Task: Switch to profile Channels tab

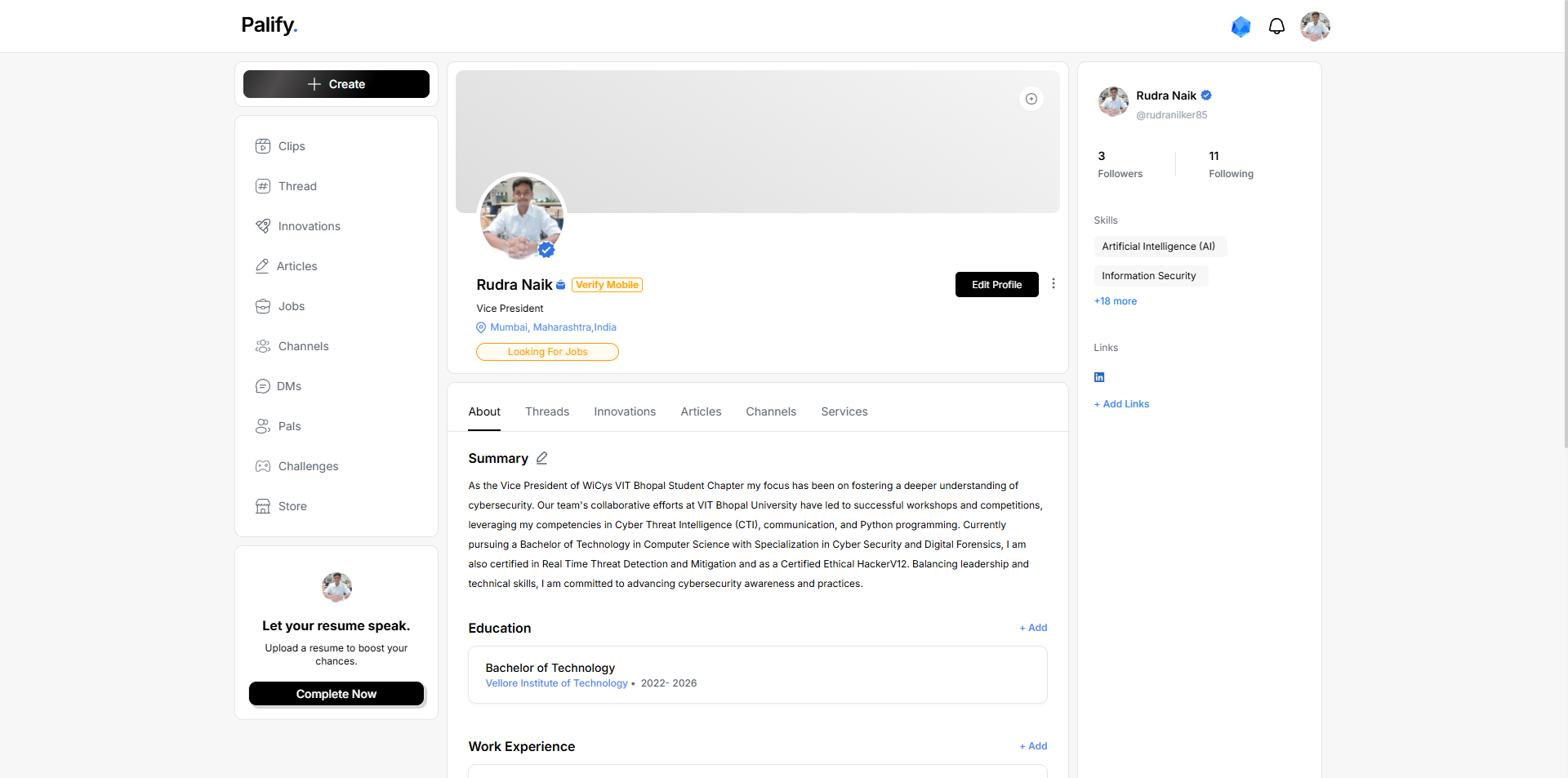Action: point(771,411)
